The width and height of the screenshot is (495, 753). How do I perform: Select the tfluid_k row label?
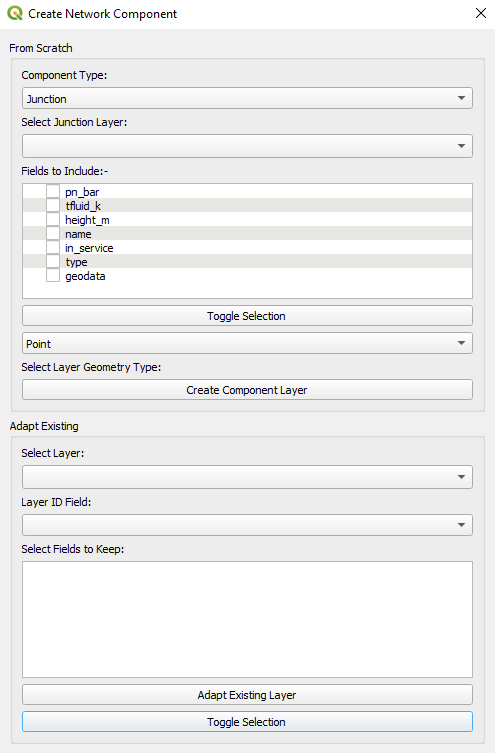click(x=83, y=206)
